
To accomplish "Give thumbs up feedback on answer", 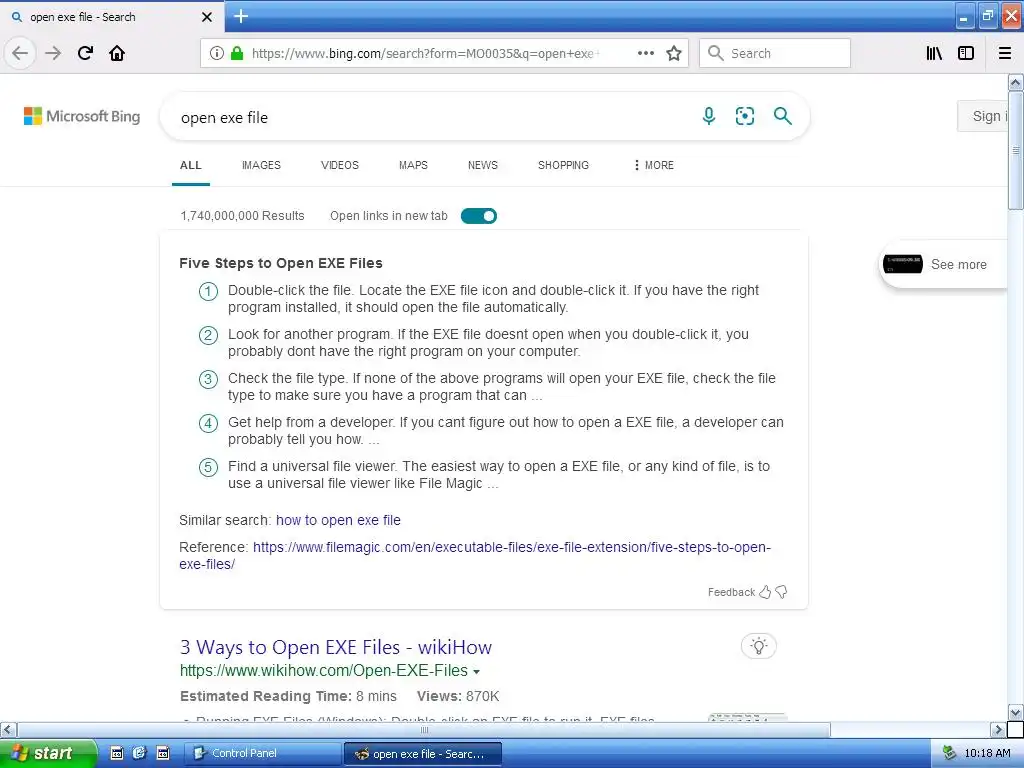I will (x=765, y=592).
